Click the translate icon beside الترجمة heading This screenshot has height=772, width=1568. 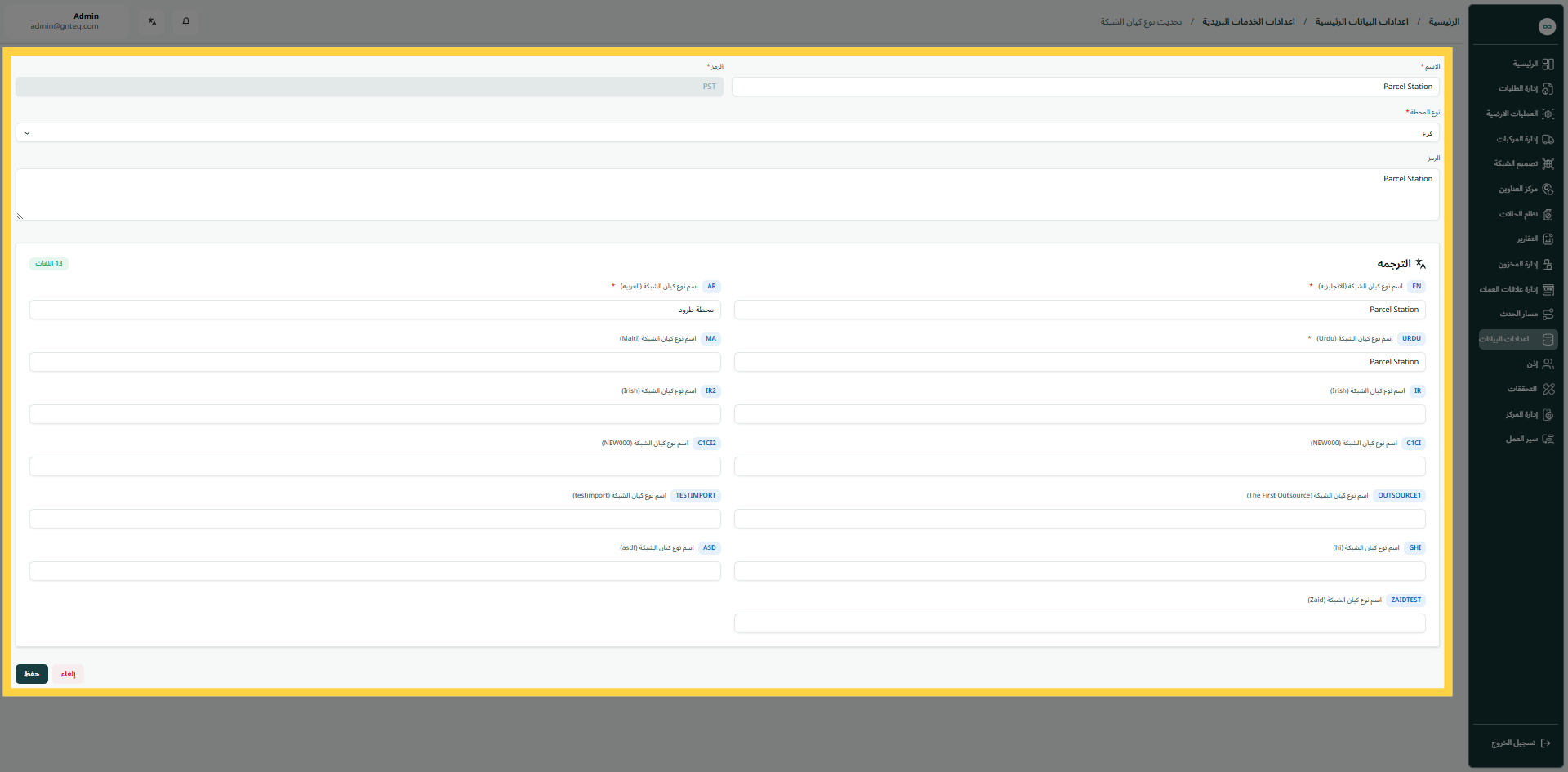click(1421, 264)
